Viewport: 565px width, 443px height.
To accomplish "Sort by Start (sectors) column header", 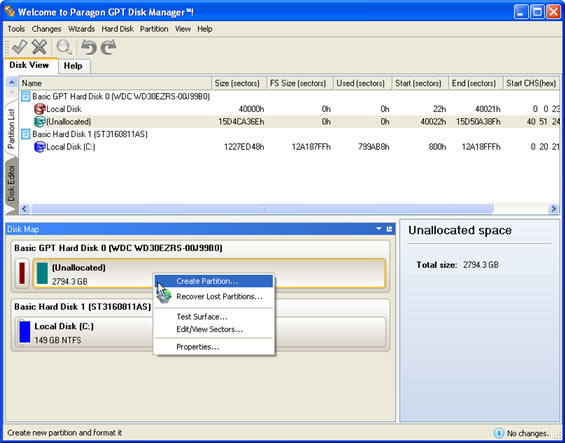I will (x=421, y=83).
